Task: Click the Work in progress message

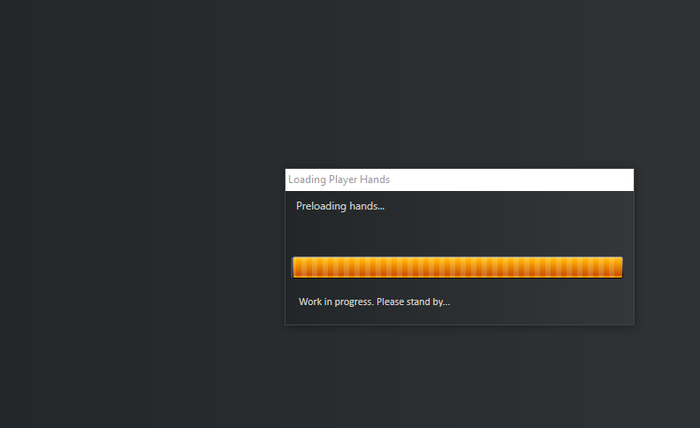Action: click(x=374, y=302)
